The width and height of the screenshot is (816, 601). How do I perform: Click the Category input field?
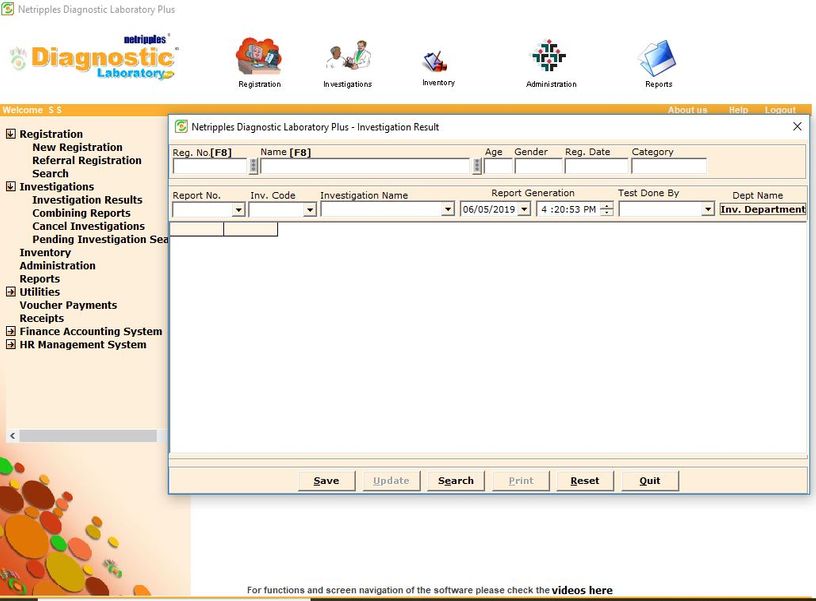pos(669,167)
